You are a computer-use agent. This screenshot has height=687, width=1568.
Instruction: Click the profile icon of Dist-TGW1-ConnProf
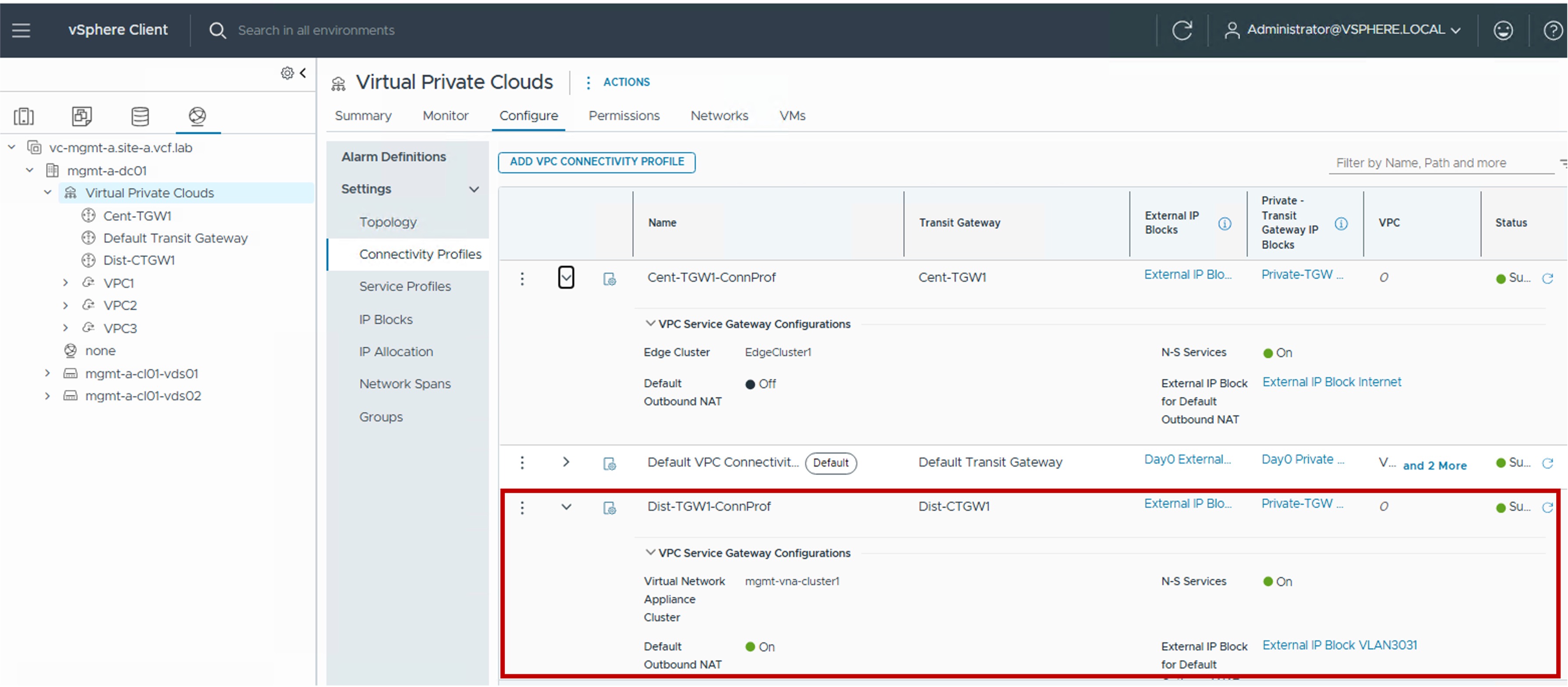pyautogui.click(x=609, y=508)
